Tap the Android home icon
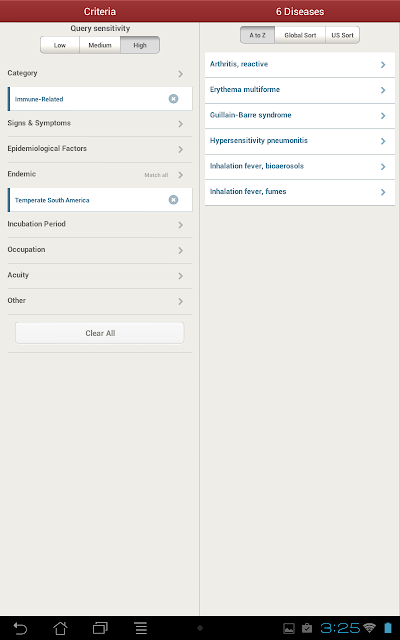400x640 pixels. (60, 628)
